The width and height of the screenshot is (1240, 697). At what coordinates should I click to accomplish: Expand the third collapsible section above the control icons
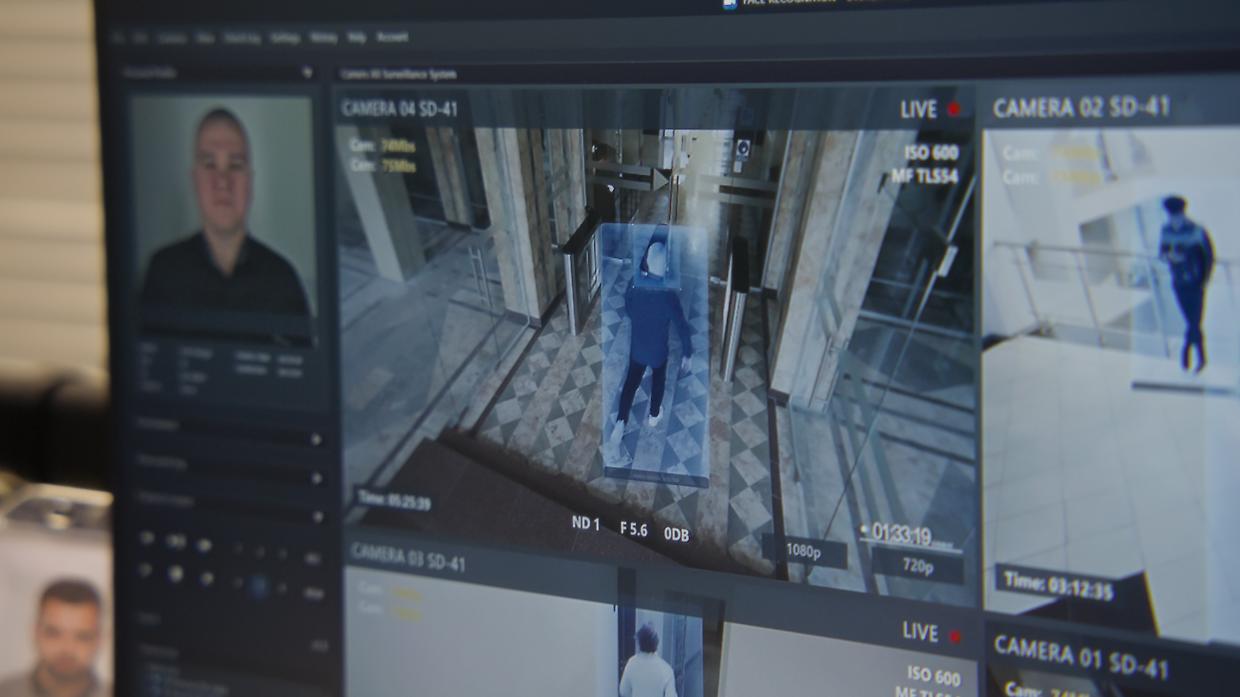[x=318, y=517]
